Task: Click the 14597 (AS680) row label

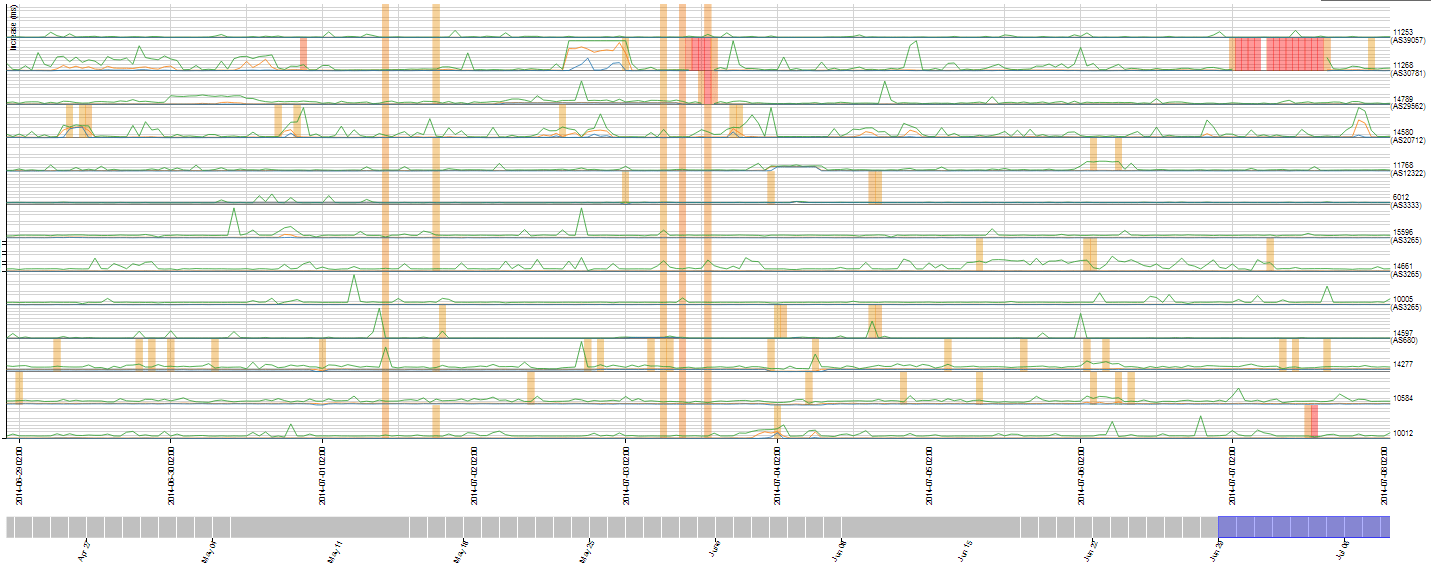Action: [x=1406, y=336]
